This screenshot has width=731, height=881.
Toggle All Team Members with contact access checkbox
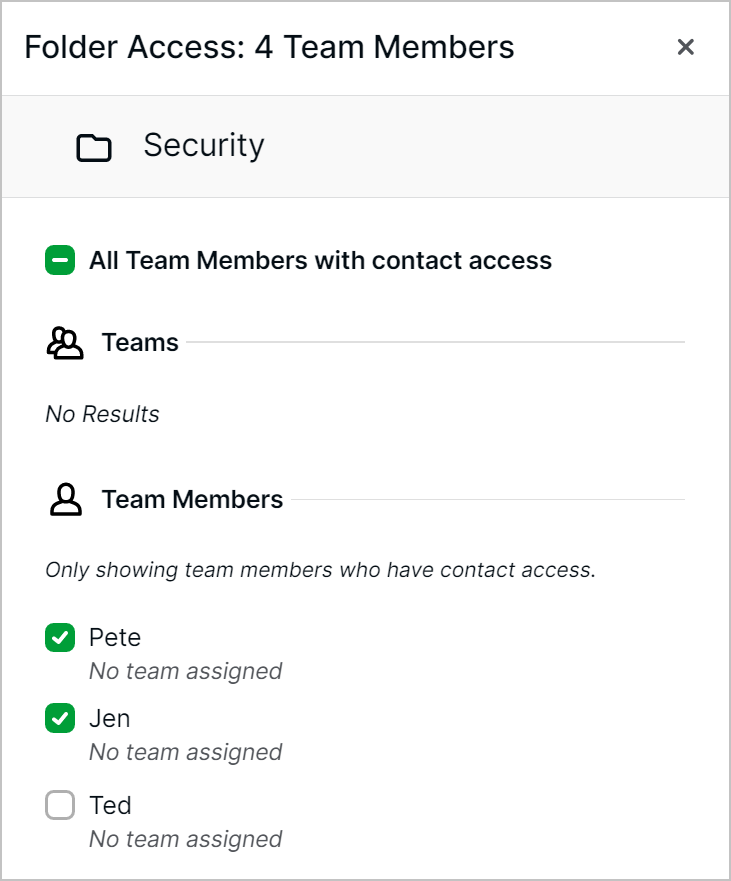click(x=60, y=261)
